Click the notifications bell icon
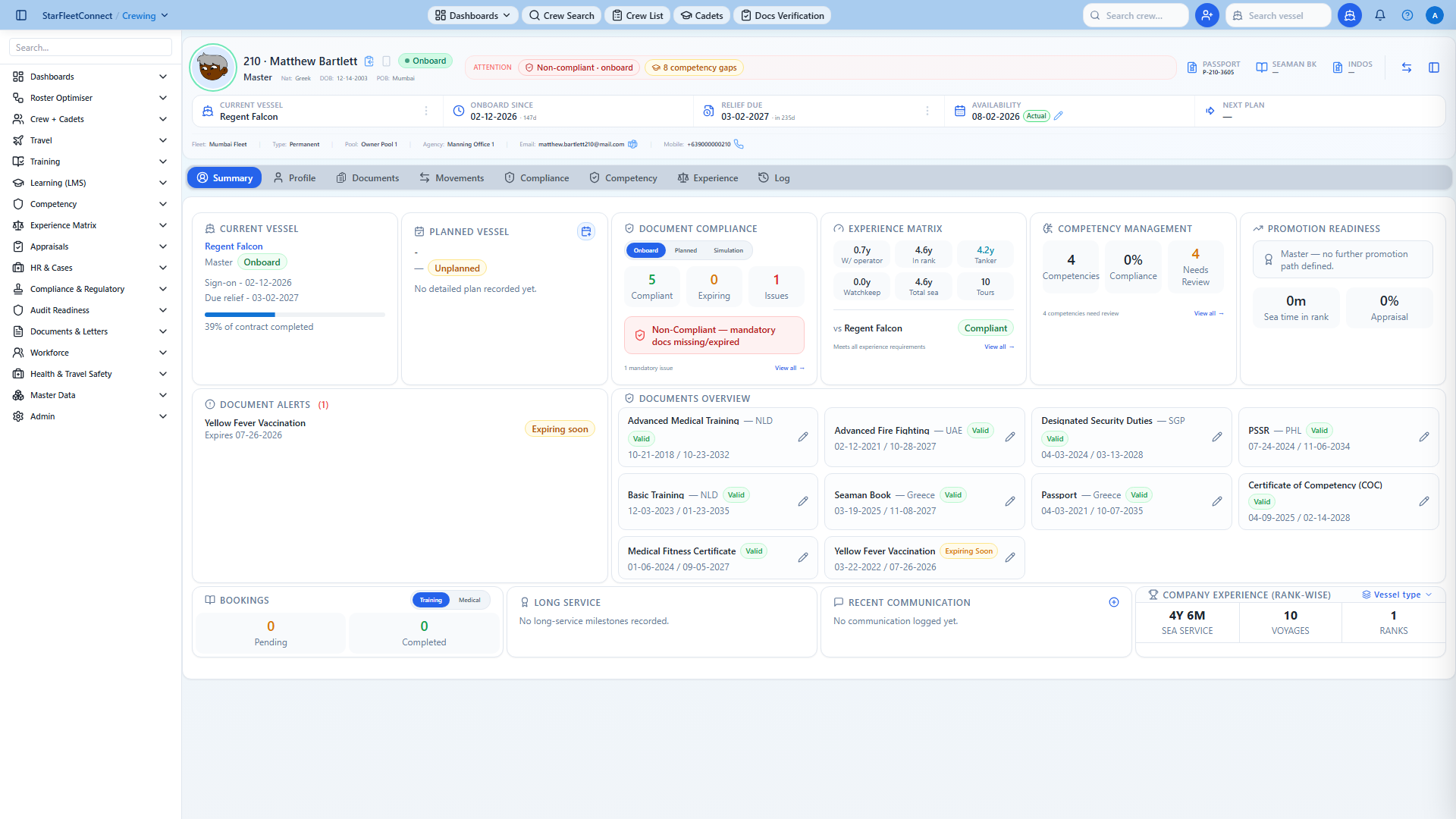The image size is (1456, 819). (x=1380, y=15)
